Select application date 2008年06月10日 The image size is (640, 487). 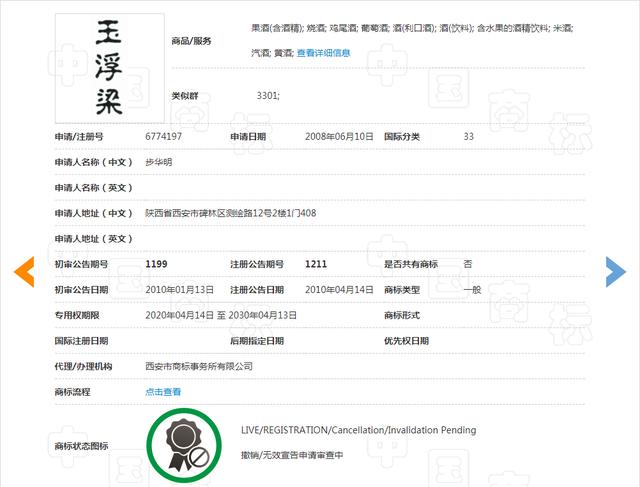coord(339,136)
